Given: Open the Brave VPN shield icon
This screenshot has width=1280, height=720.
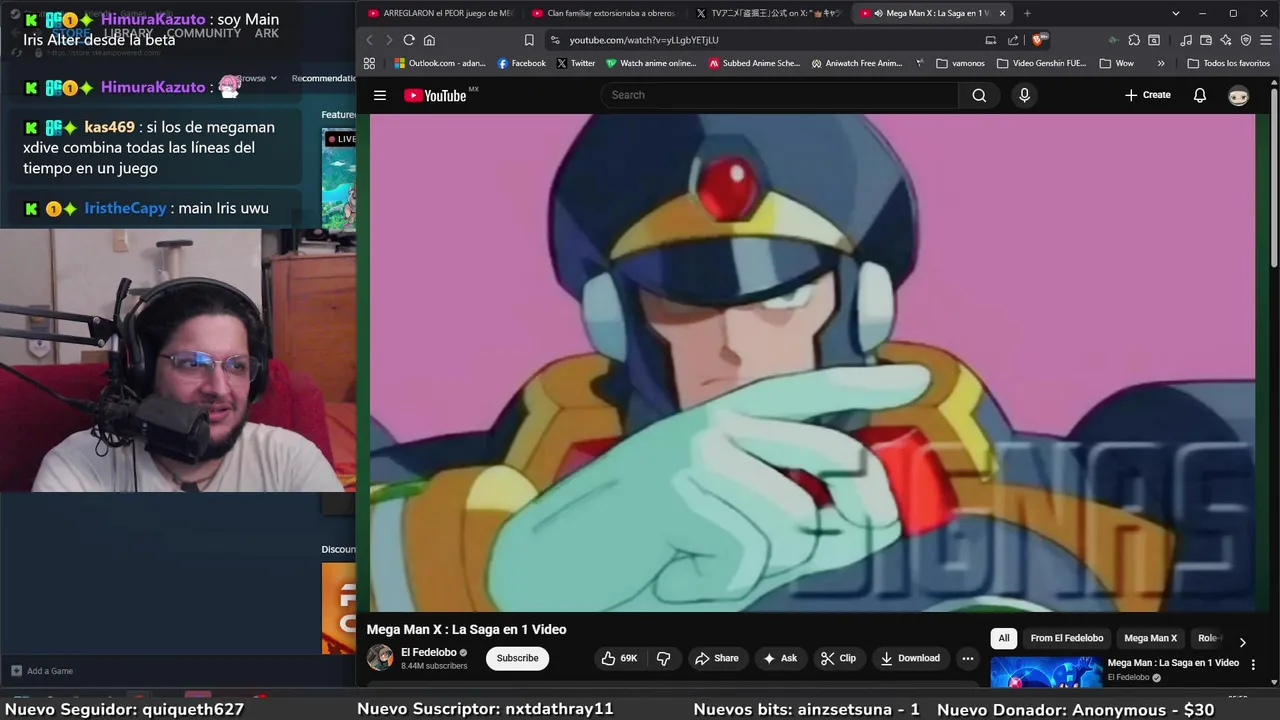Looking at the screenshot, I should coord(1246,40).
